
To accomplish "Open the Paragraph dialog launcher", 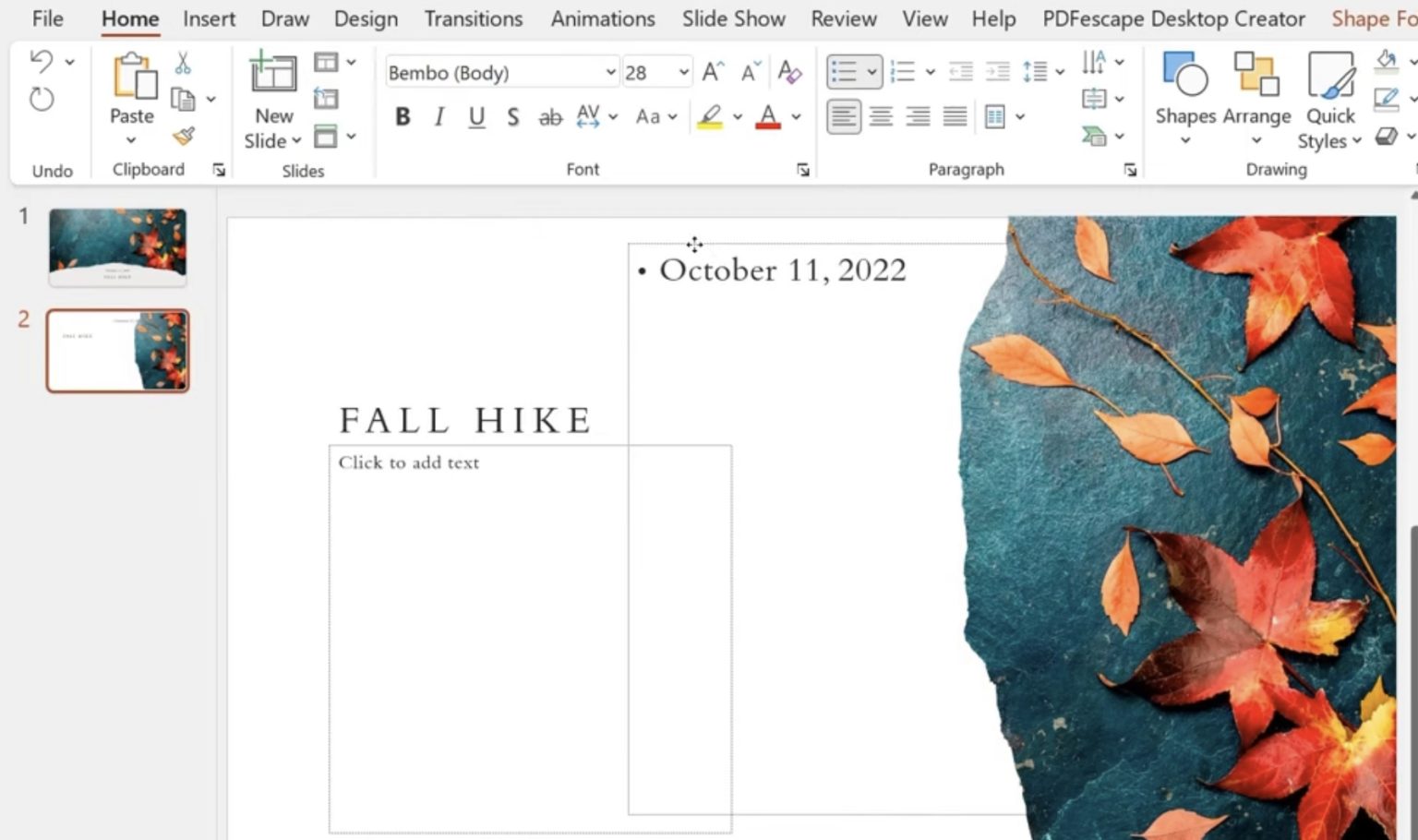I will [x=1131, y=170].
